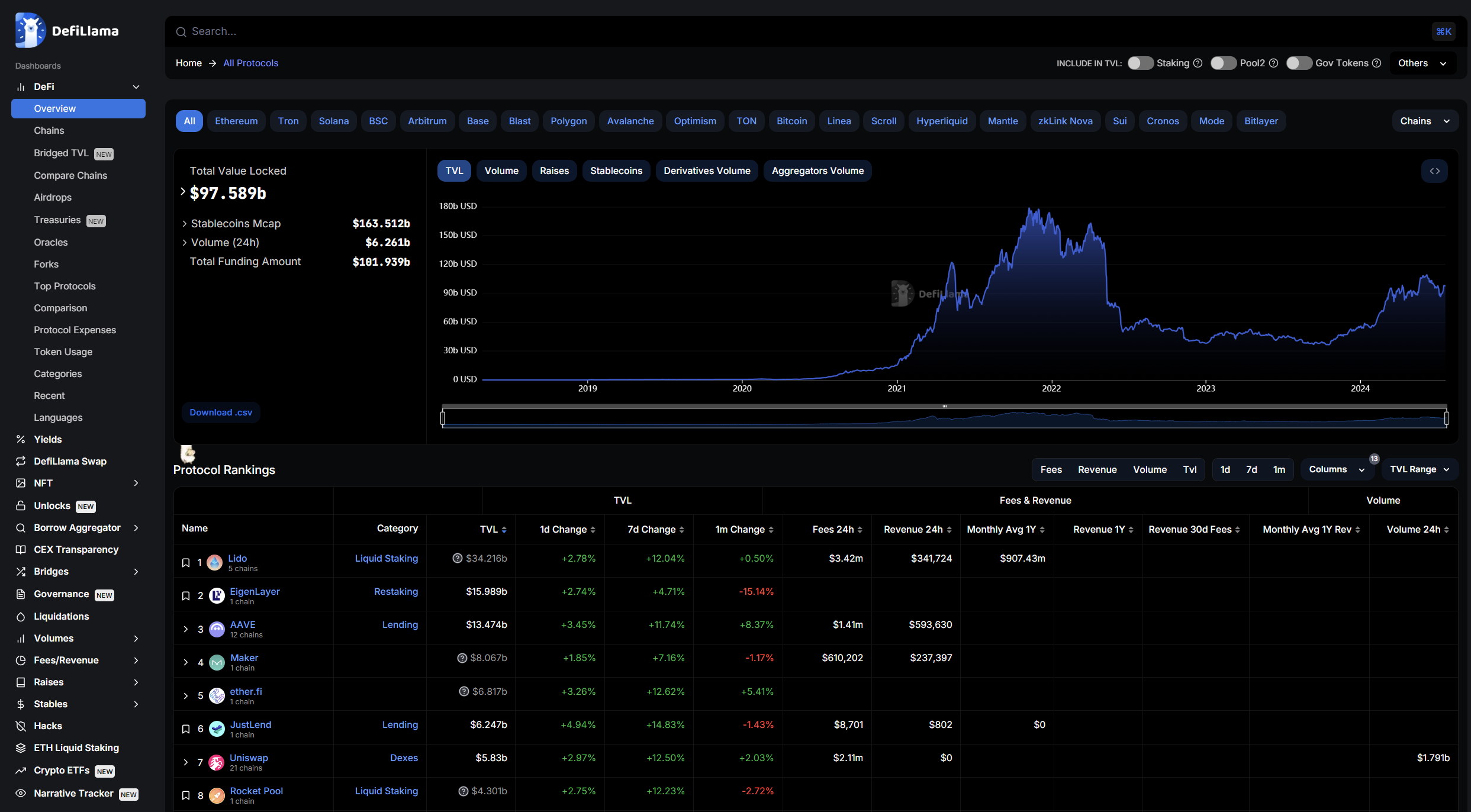This screenshot has height=812, width=1471.
Task: Click the Staking help question icon
Action: (x=1198, y=63)
